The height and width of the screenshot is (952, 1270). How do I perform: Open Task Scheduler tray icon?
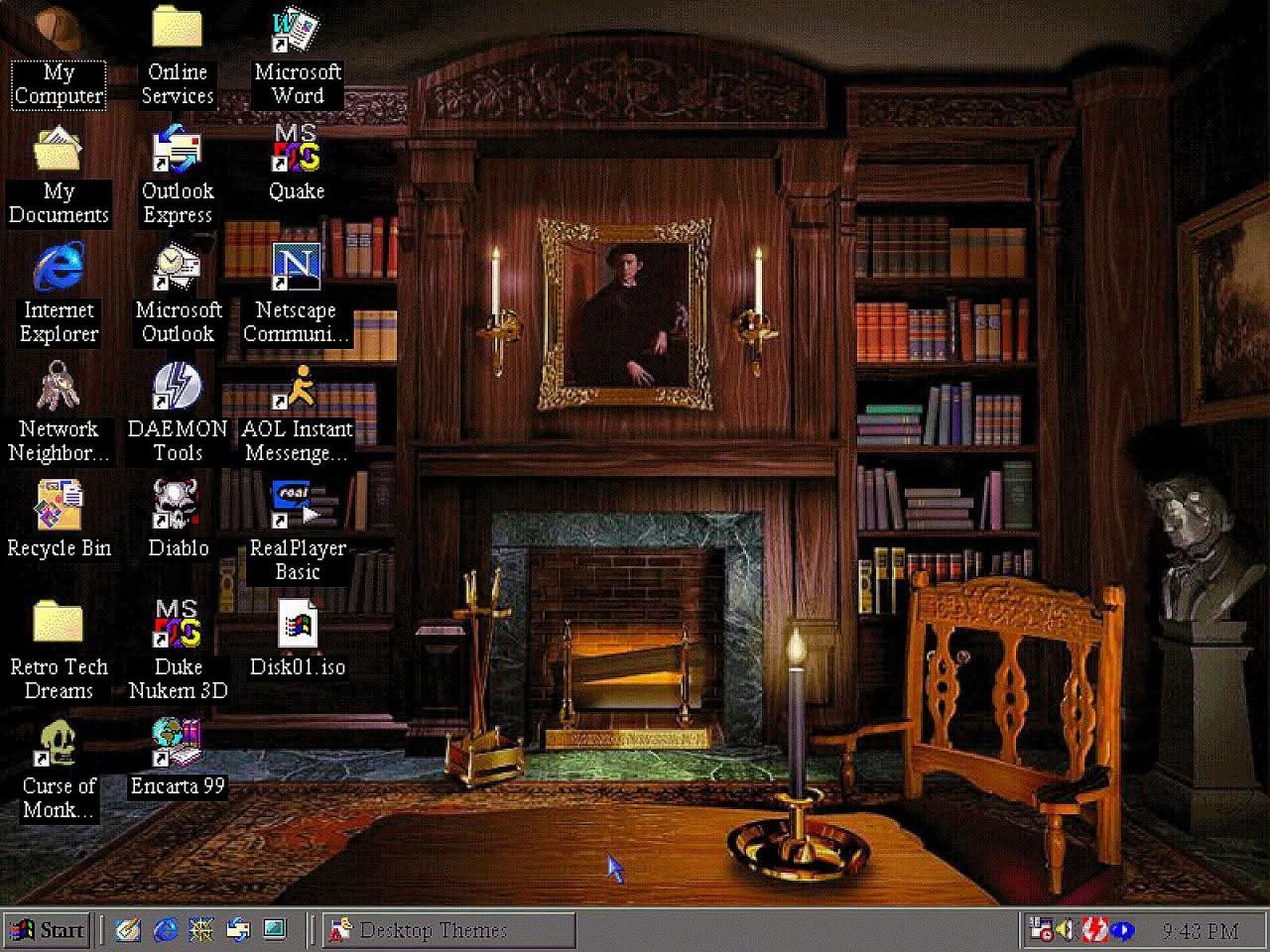click(x=1041, y=930)
